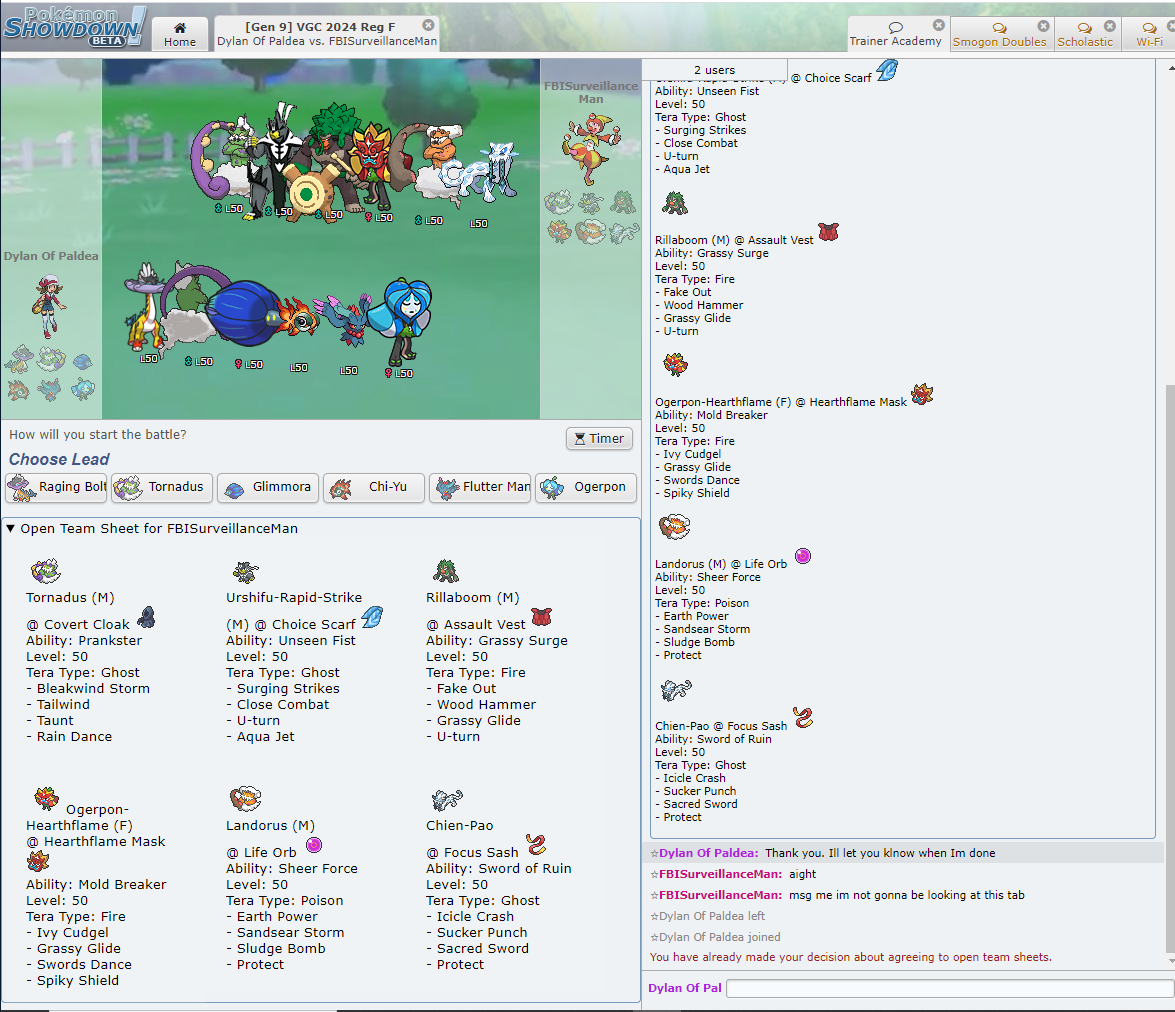The width and height of the screenshot is (1175, 1012).
Task: Choose Glimmora as lead
Action: [268, 487]
